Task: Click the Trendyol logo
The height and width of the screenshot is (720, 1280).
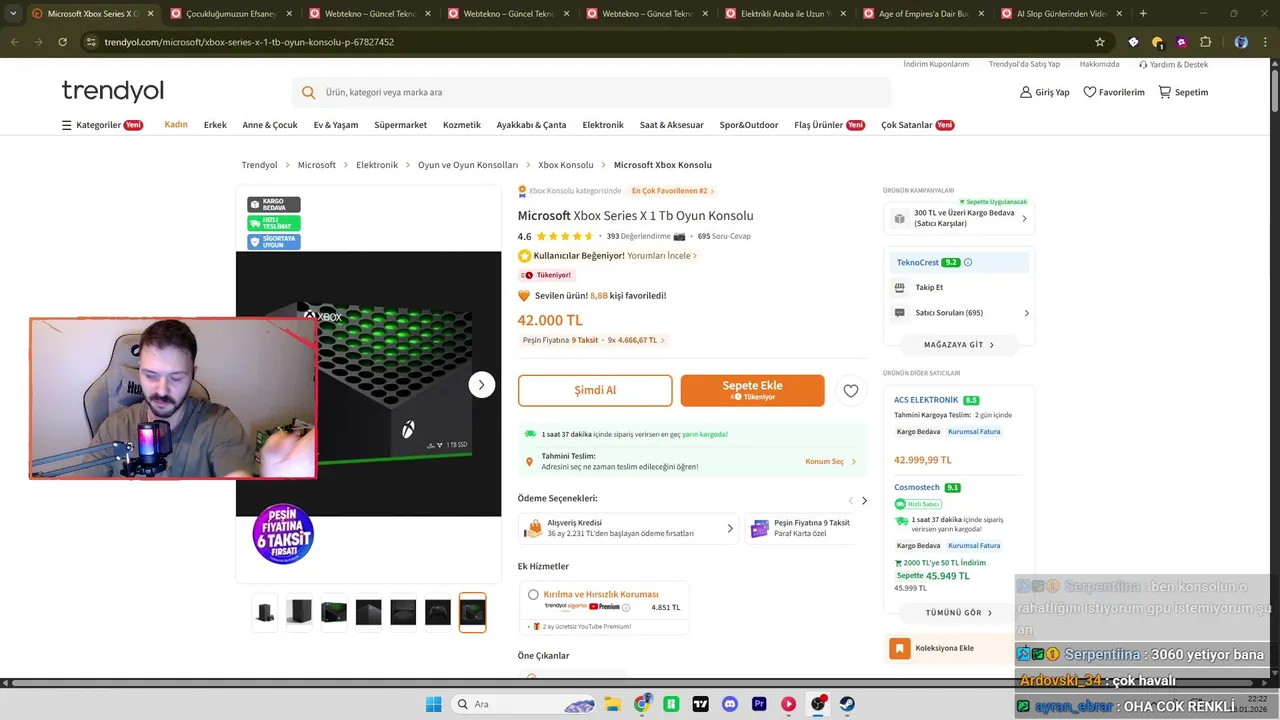Action: [x=112, y=91]
